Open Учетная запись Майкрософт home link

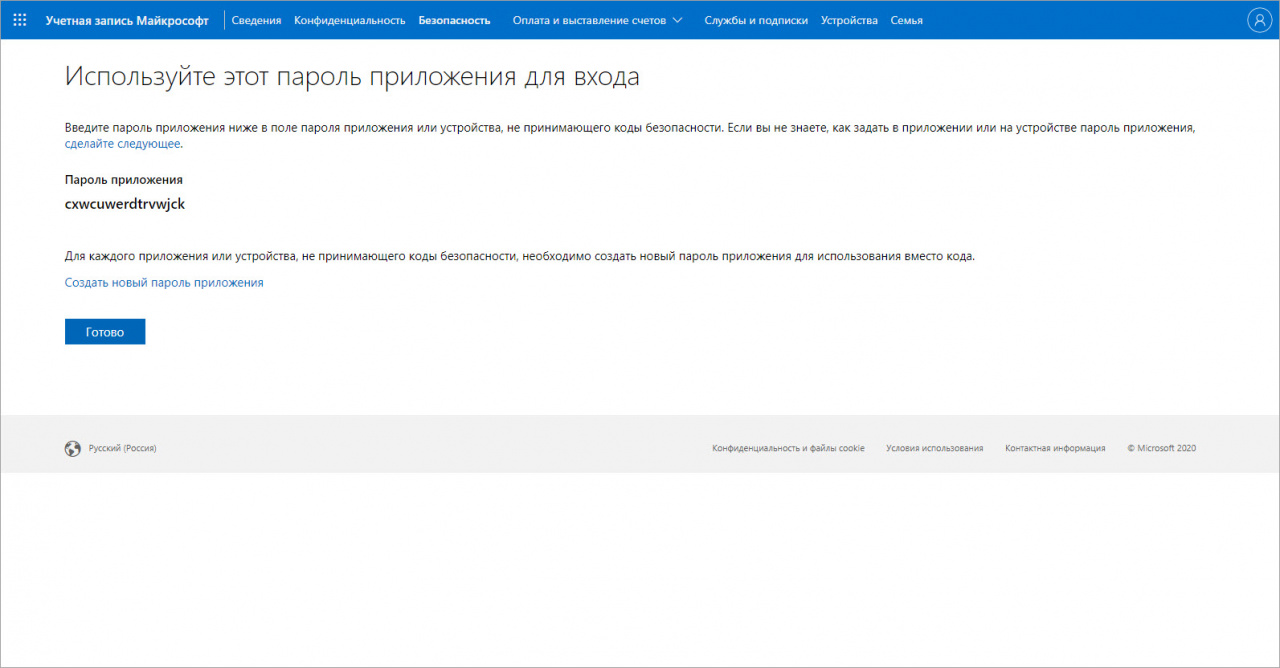coord(127,20)
